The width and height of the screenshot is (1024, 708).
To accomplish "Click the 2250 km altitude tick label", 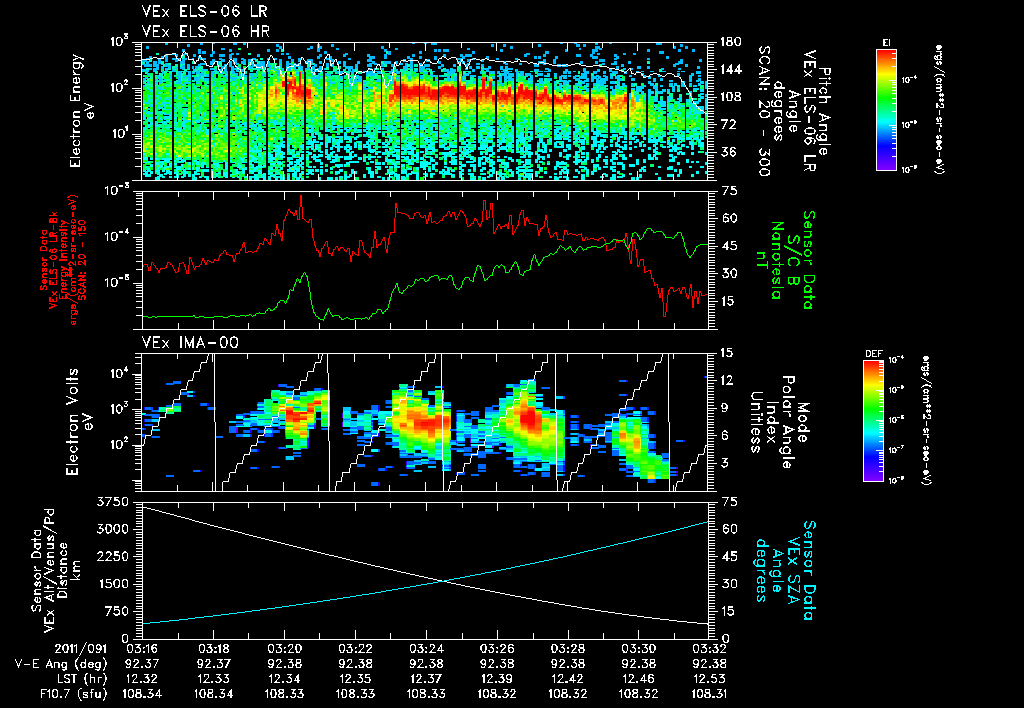I will click(x=112, y=556).
